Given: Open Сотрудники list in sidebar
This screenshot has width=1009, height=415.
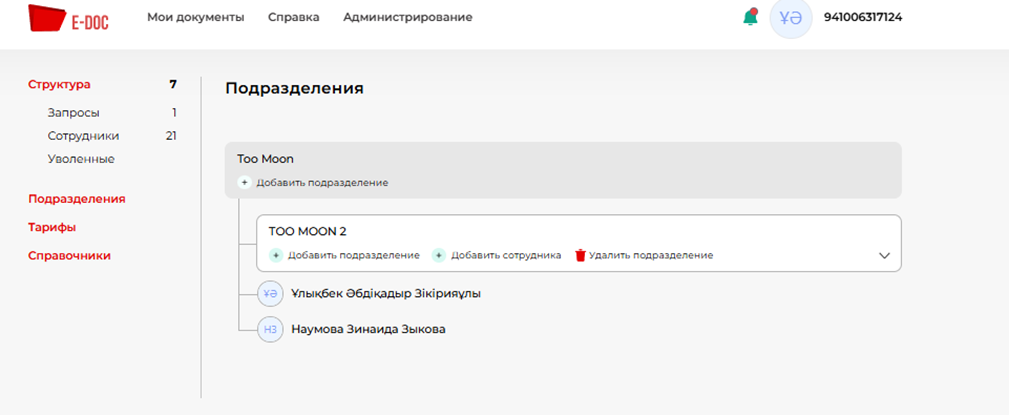Looking at the screenshot, I should tap(83, 136).
